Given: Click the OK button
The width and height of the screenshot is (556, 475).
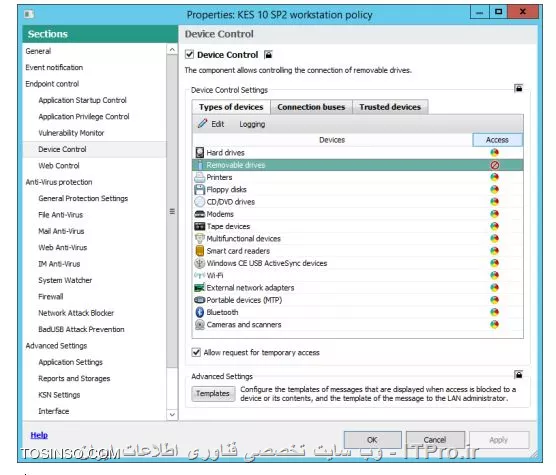Looking at the screenshot, I should [372, 440].
